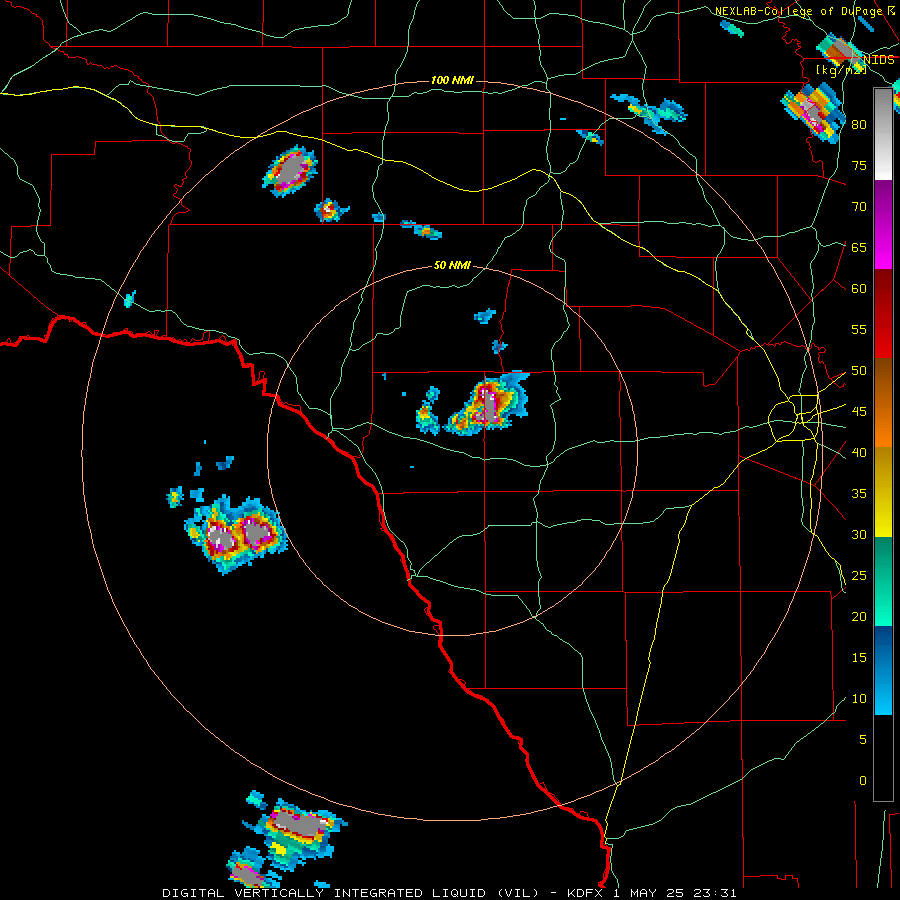The height and width of the screenshot is (900, 900).
Task: Select the 20 value on the VIL scale
Action: (859, 616)
